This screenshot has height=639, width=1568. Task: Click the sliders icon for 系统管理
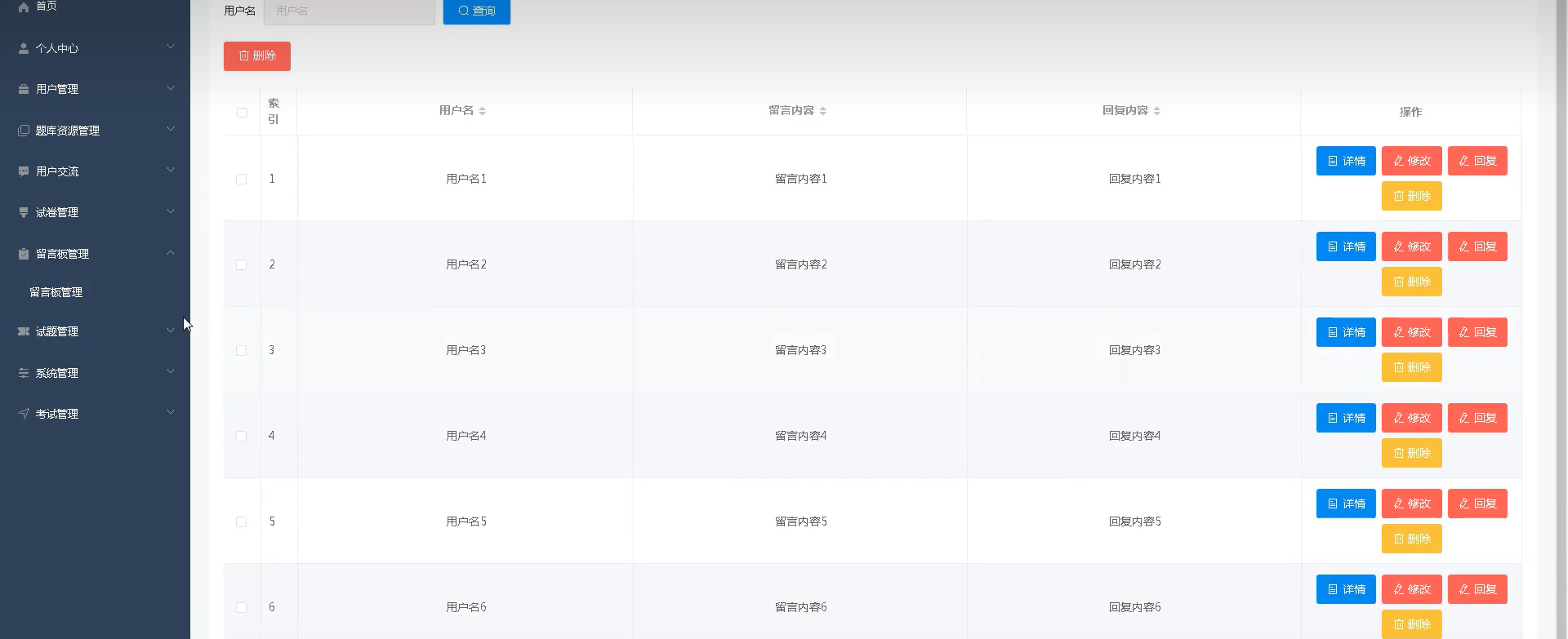click(24, 373)
